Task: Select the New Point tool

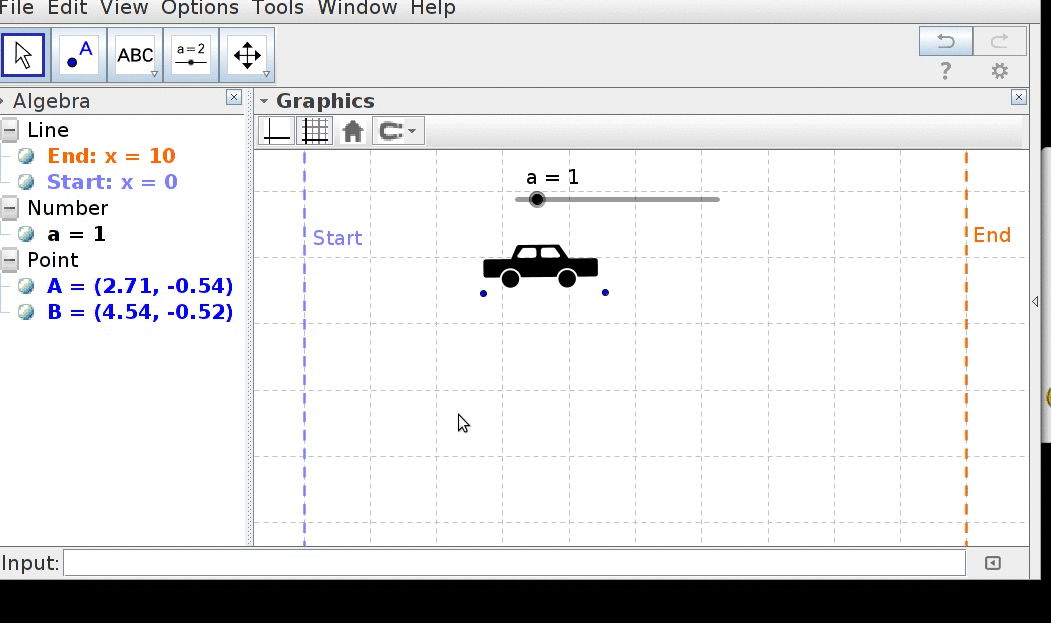Action: click(x=79, y=56)
